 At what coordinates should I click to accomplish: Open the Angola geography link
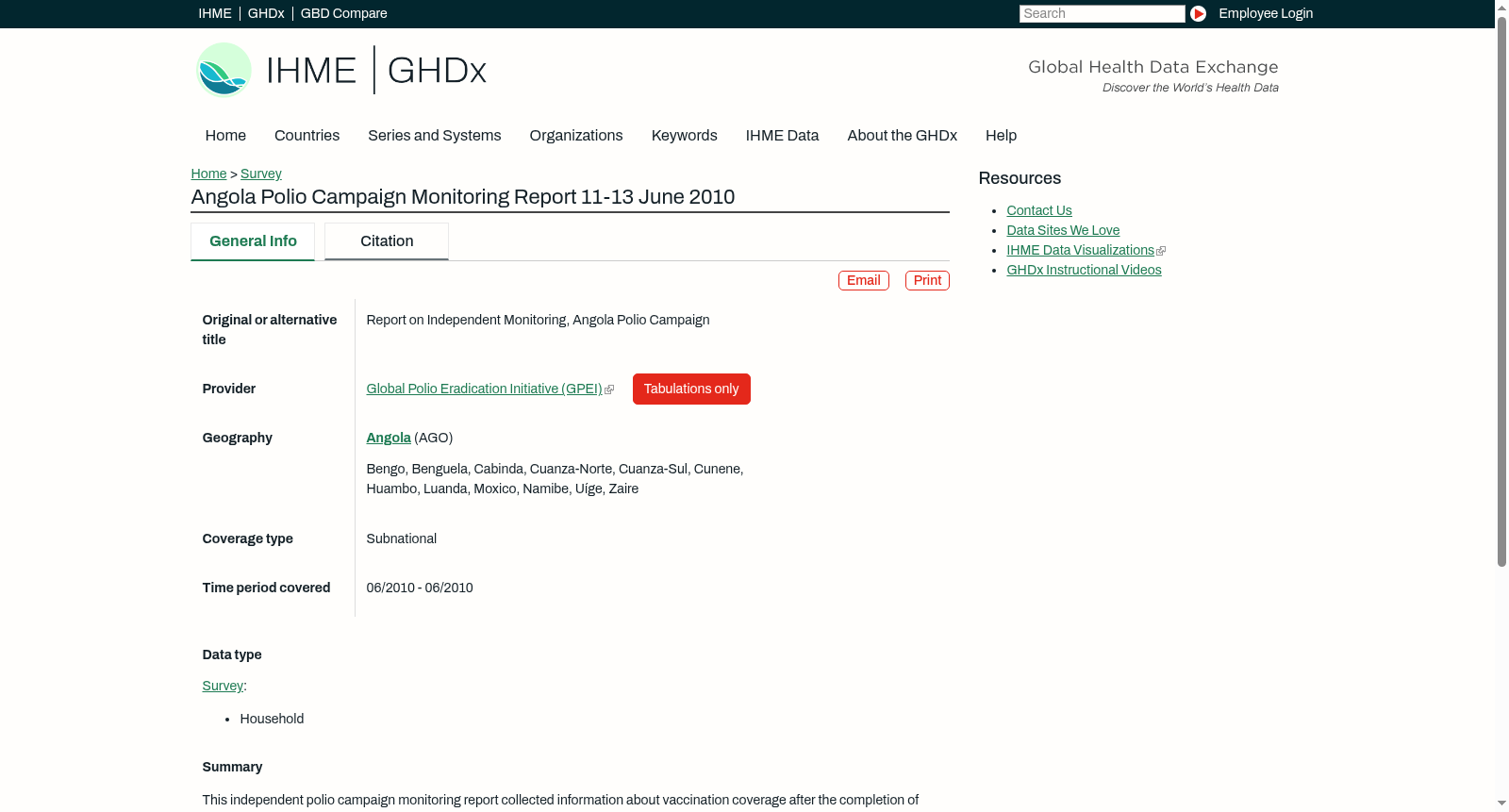[389, 438]
